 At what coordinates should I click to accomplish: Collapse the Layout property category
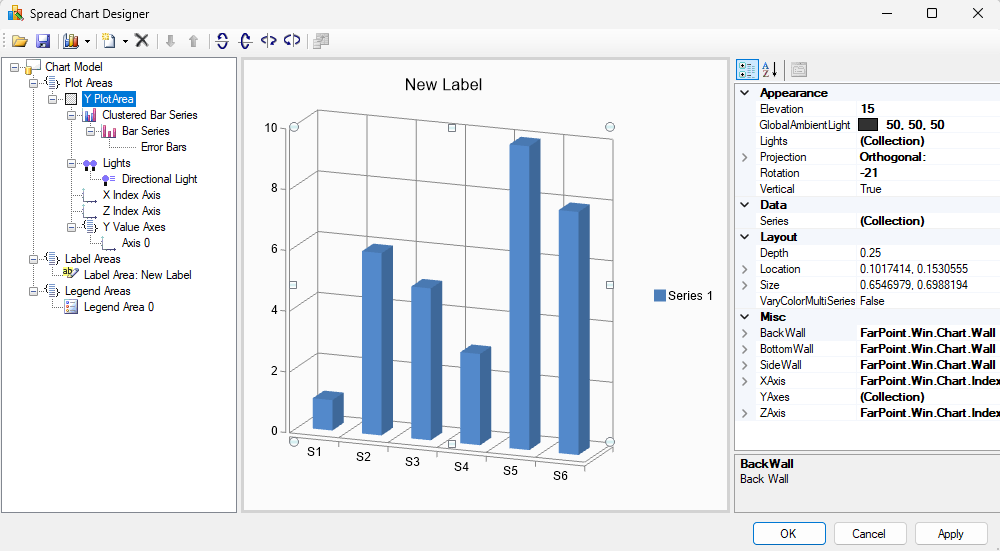pyautogui.click(x=744, y=237)
